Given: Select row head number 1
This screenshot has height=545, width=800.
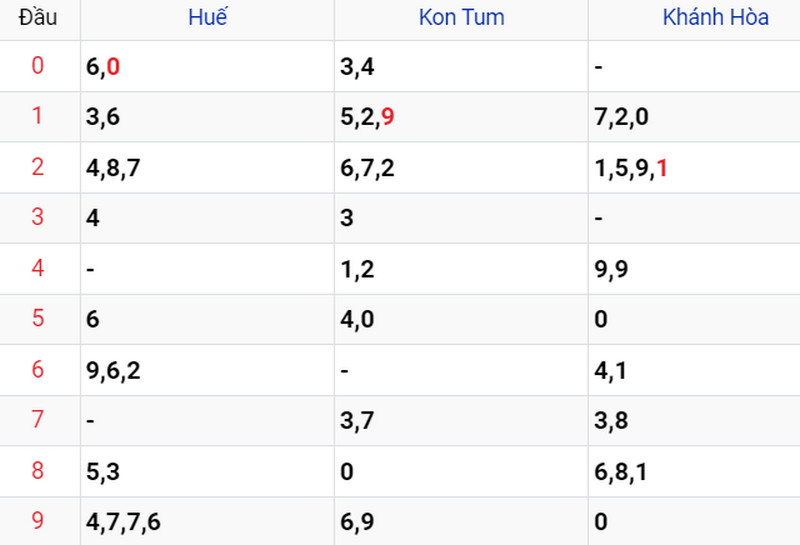Looking at the screenshot, I should click(38, 116).
